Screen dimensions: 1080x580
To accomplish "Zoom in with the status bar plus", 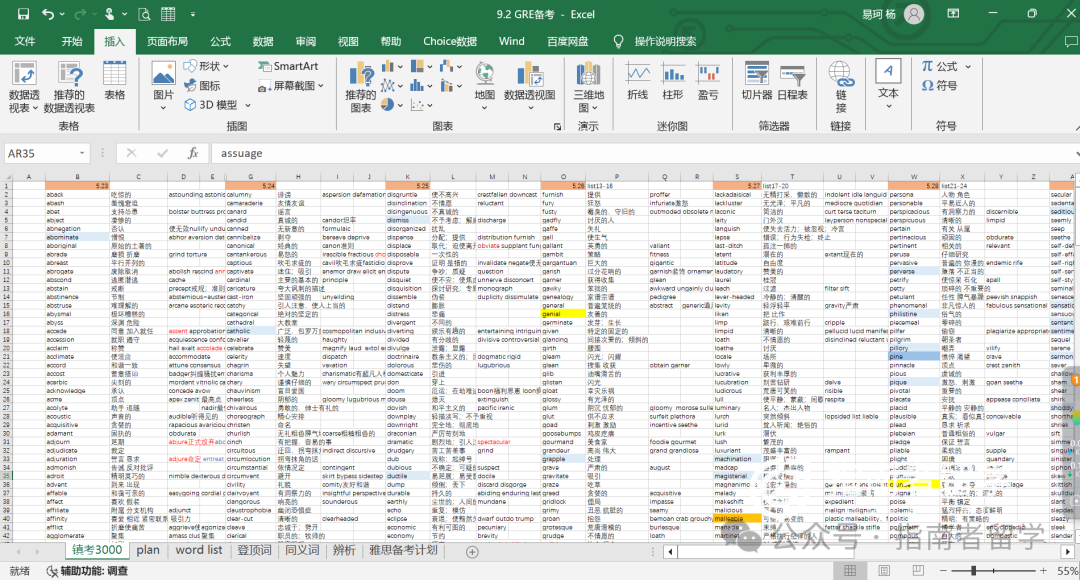I will coord(1043,571).
